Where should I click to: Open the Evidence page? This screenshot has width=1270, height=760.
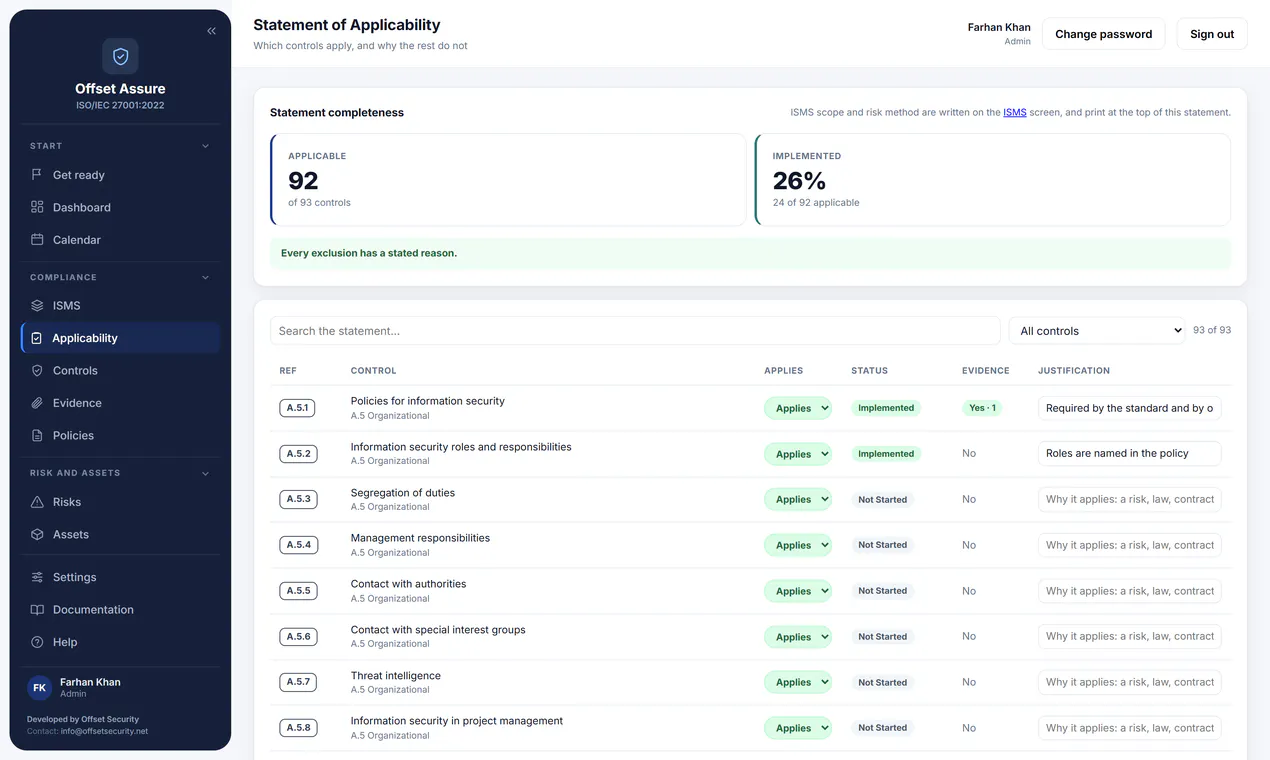click(x=120, y=403)
